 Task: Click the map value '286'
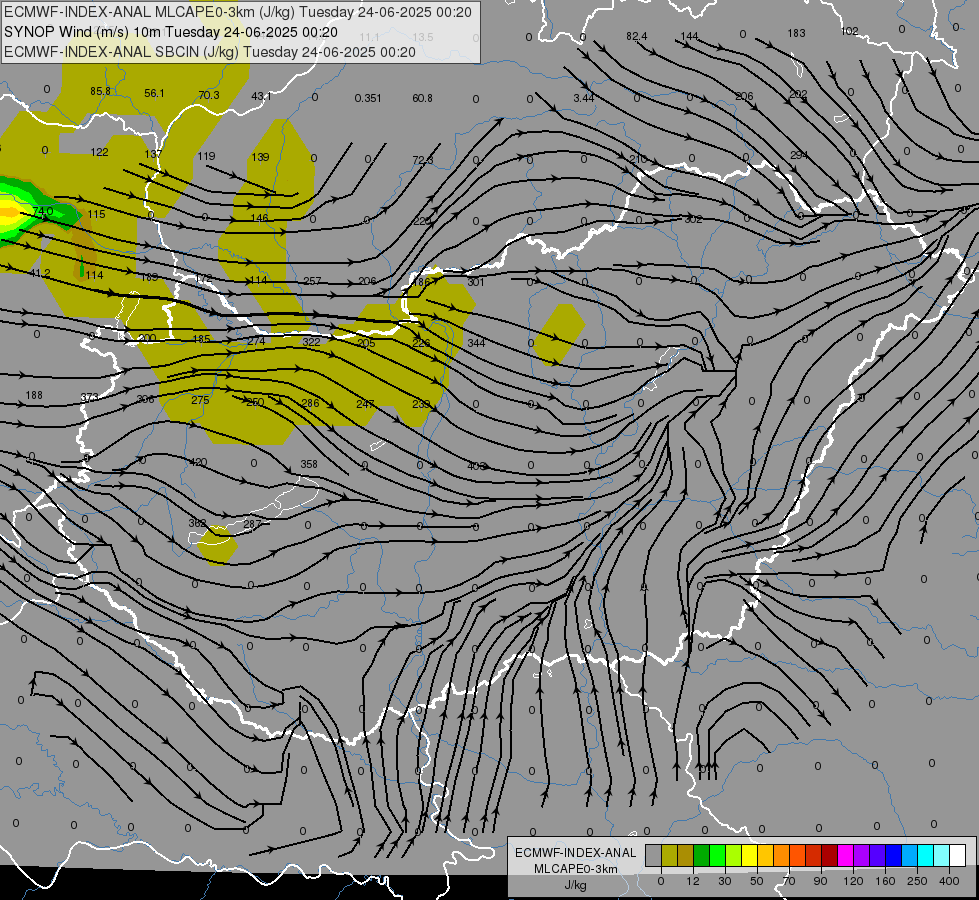pos(310,403)
